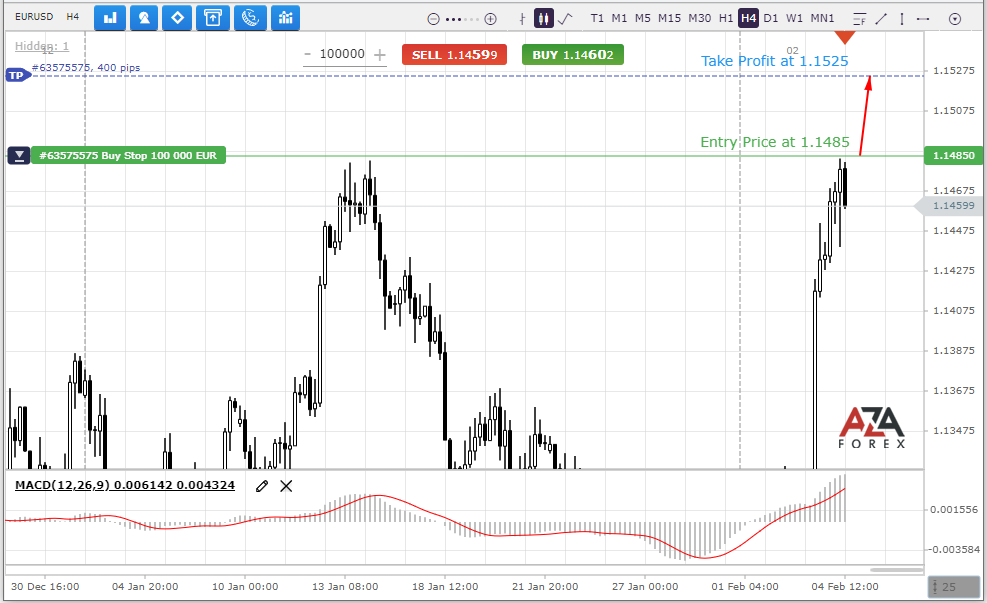Click the BUY 1.14602 button
Screen dimensions: 987x603
point(573,55)
